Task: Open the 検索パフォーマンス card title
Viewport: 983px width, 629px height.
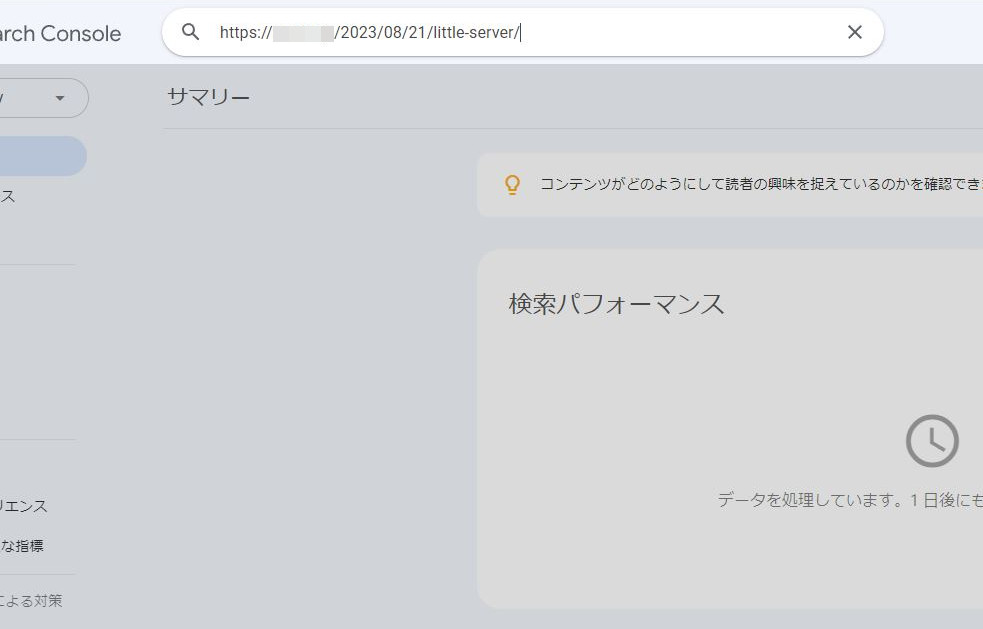Action: click(616, 304)
